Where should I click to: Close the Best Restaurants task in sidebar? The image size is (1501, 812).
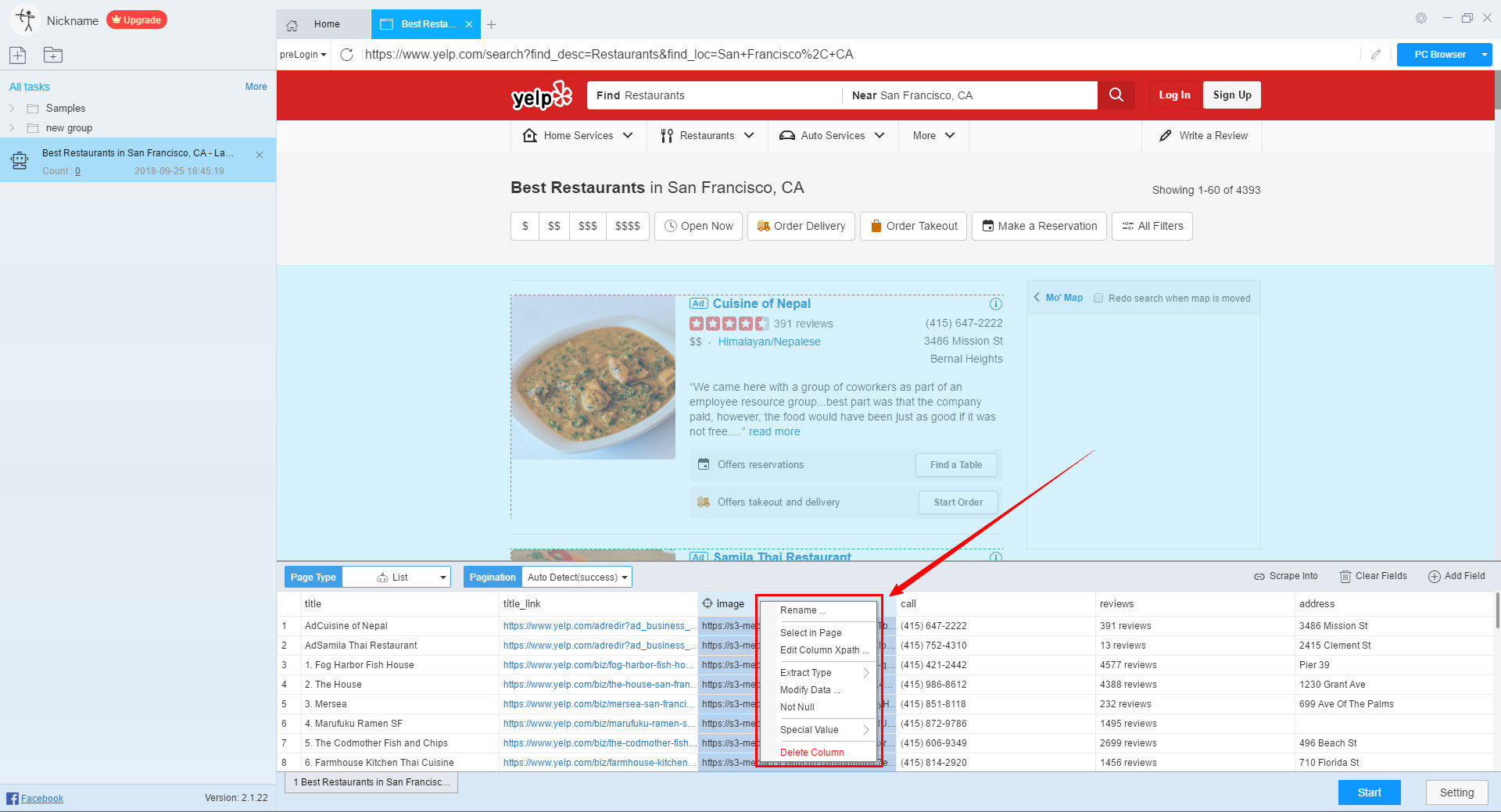260,155
